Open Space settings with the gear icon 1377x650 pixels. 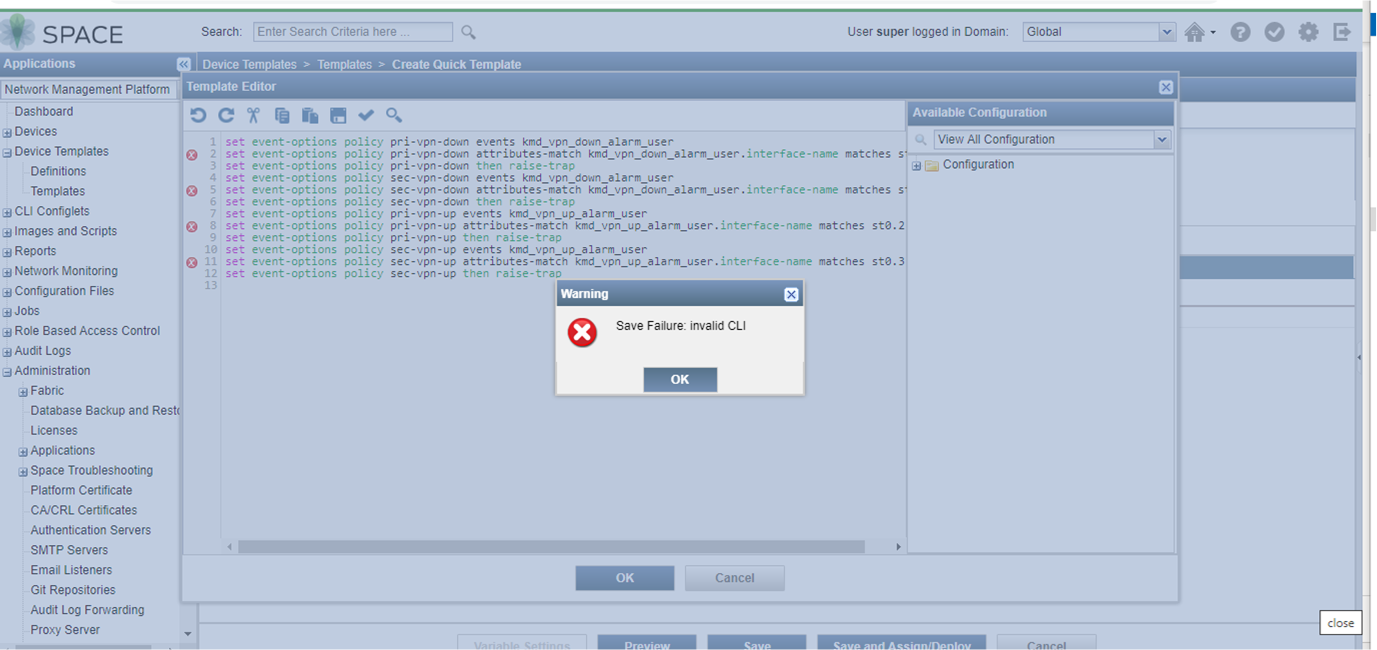(x=1308, y=31)
